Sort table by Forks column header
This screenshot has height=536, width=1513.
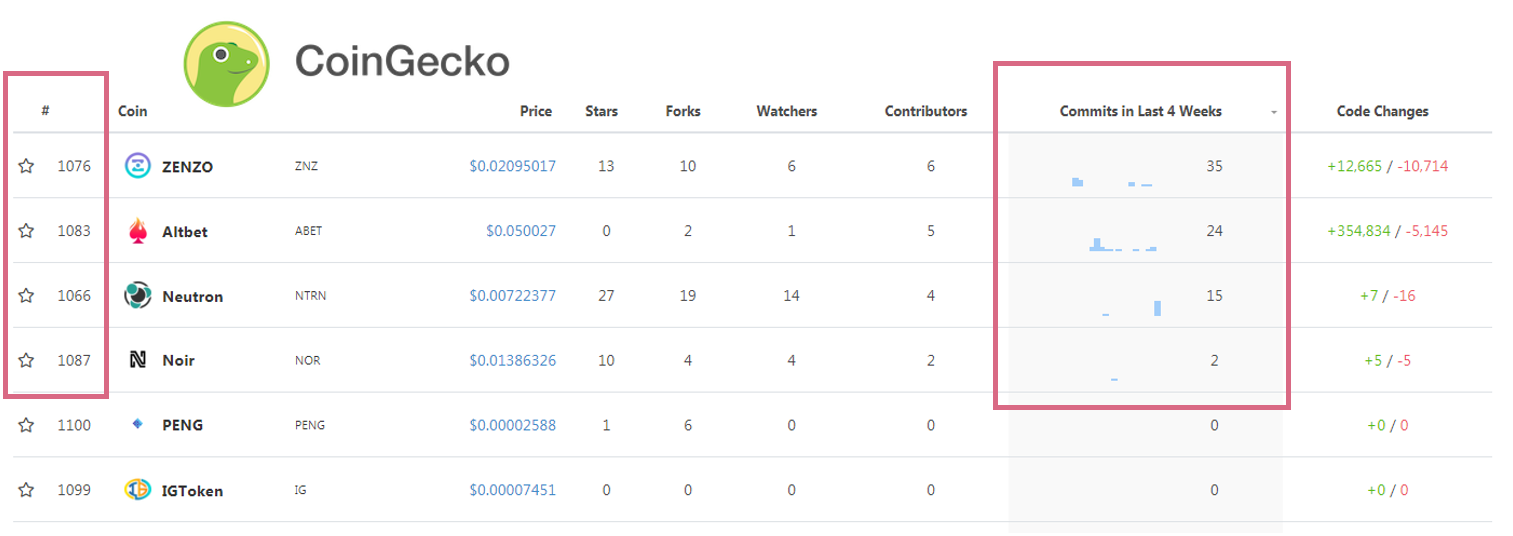pos(683,111)
